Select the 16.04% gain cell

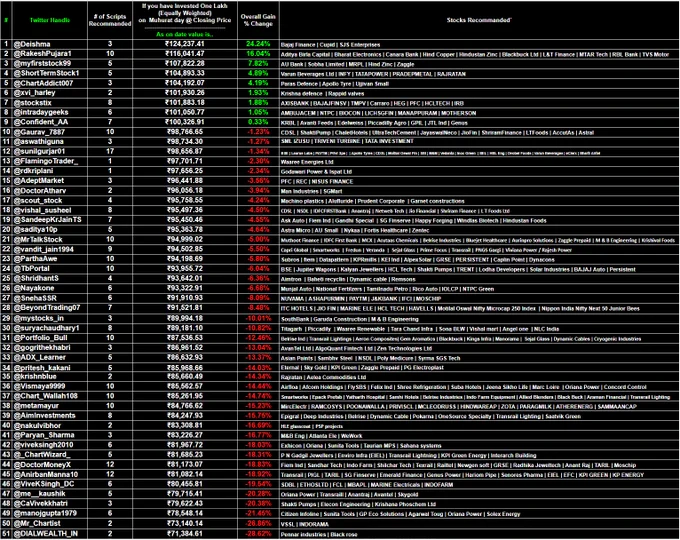[258, 54]
